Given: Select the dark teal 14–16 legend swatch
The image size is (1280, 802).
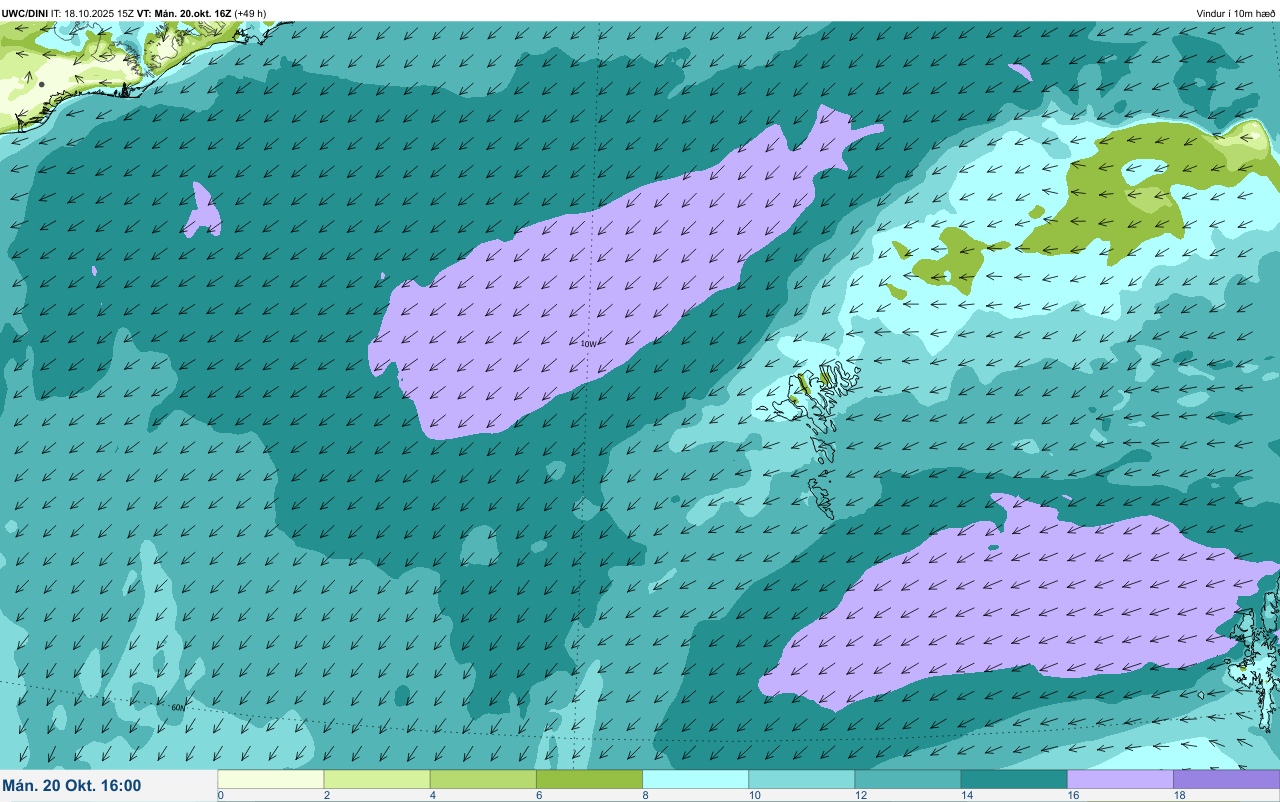Looking at the screenshot, I should tap(1014, 779).
